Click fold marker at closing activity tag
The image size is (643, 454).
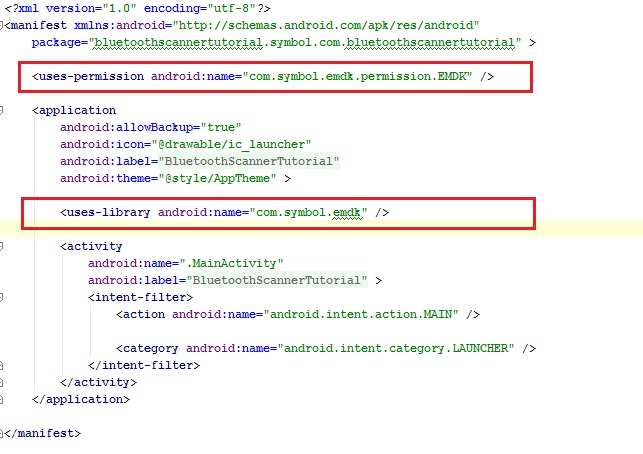4,382
